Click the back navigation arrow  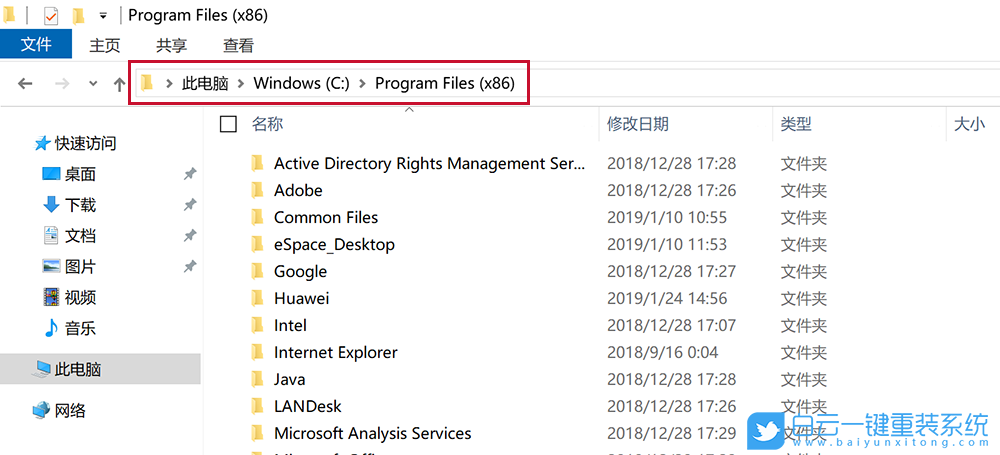pyautogui.click(x=25, y=84)
